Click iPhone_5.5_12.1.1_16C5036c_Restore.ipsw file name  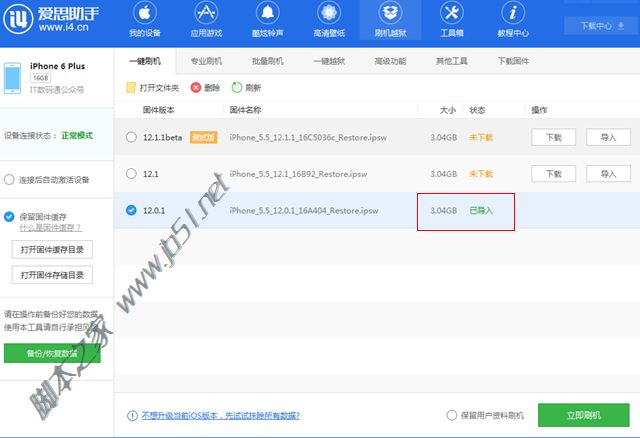pos(308,137)
